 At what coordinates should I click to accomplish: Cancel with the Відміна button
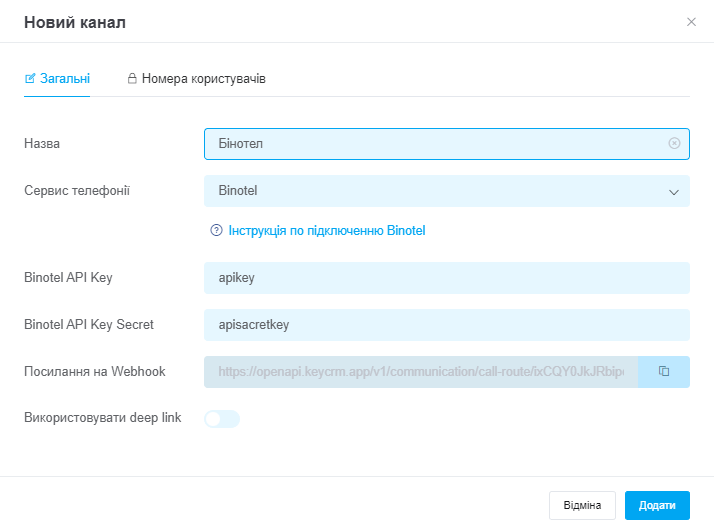pyautogui.click(x=582, y=505)
